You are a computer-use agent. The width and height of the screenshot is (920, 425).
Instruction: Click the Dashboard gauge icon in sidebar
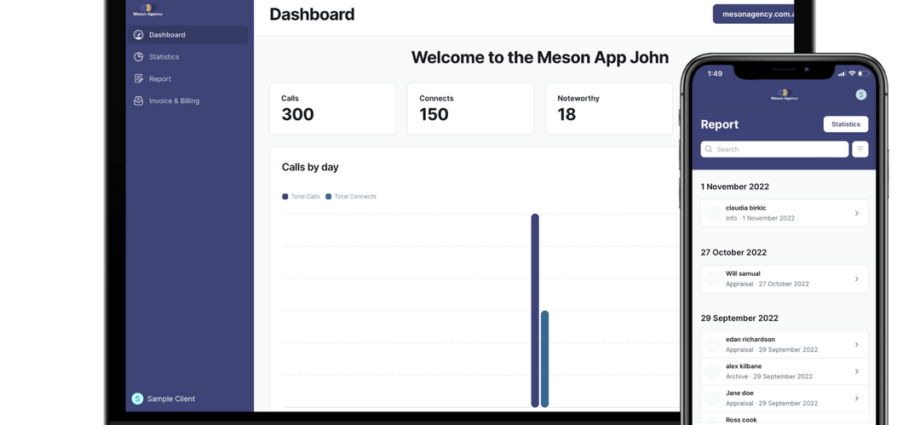click(x=138, y=35)
